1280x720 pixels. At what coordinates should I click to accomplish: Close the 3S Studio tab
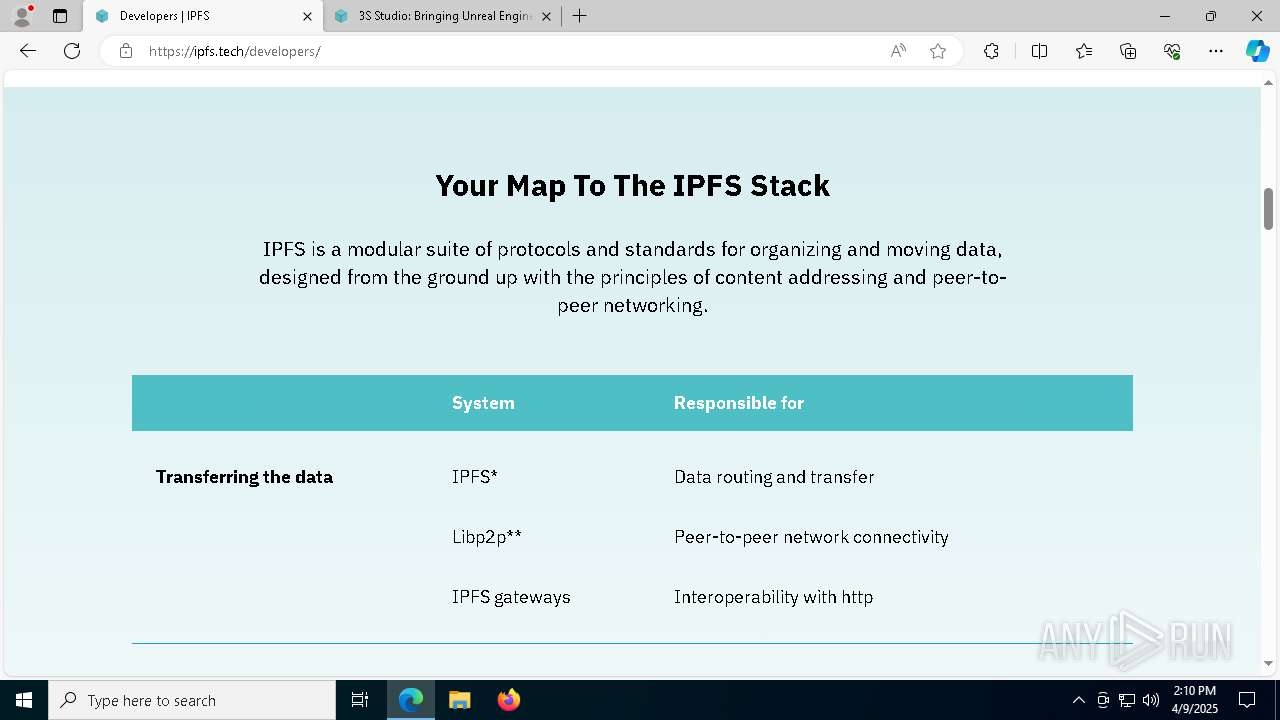tap(547, 16)
